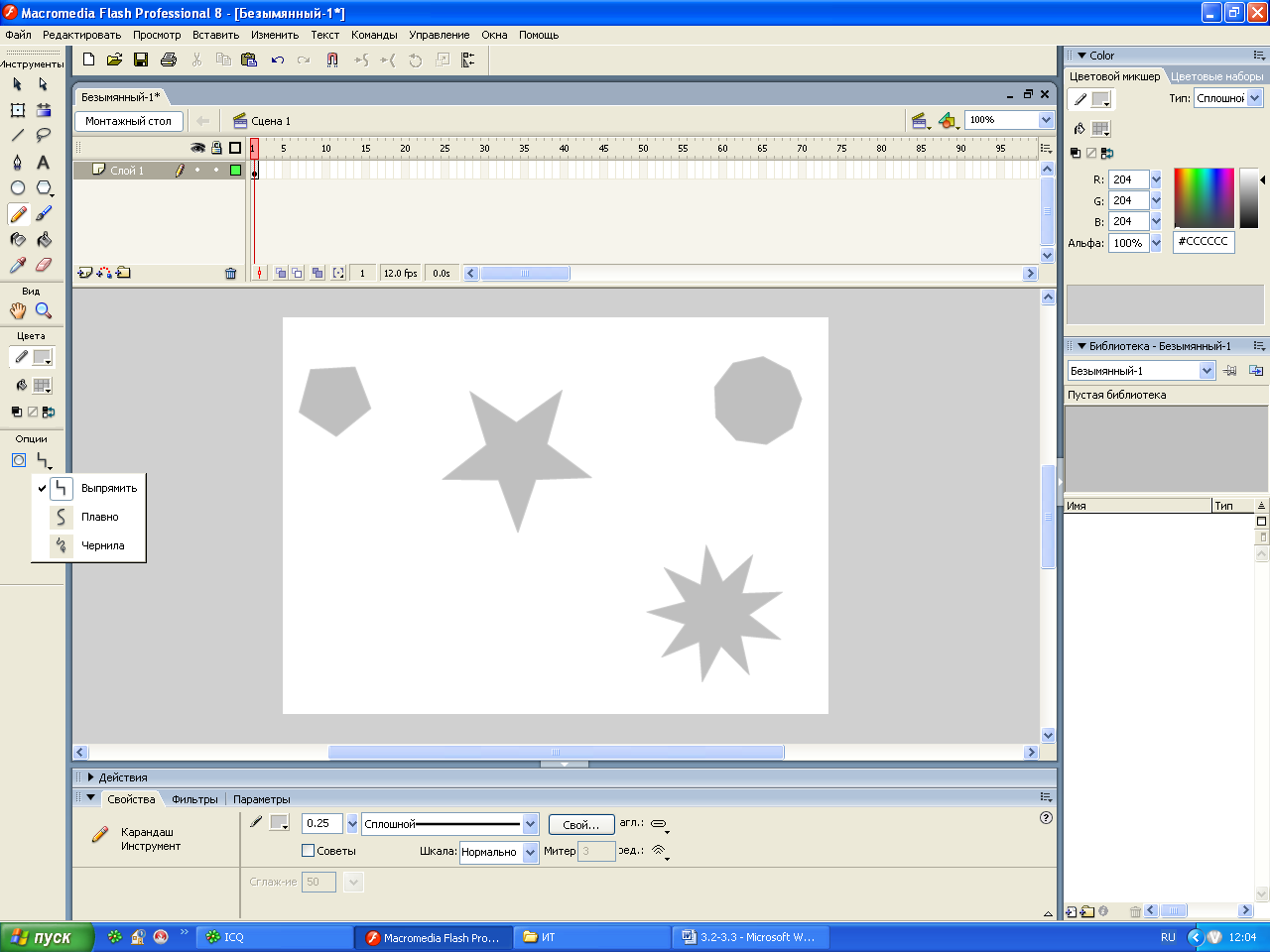This screenshot has width=1270, height=952.
Task: Toggle Center Frame button in timeline
Action: (x=260, y=273)
